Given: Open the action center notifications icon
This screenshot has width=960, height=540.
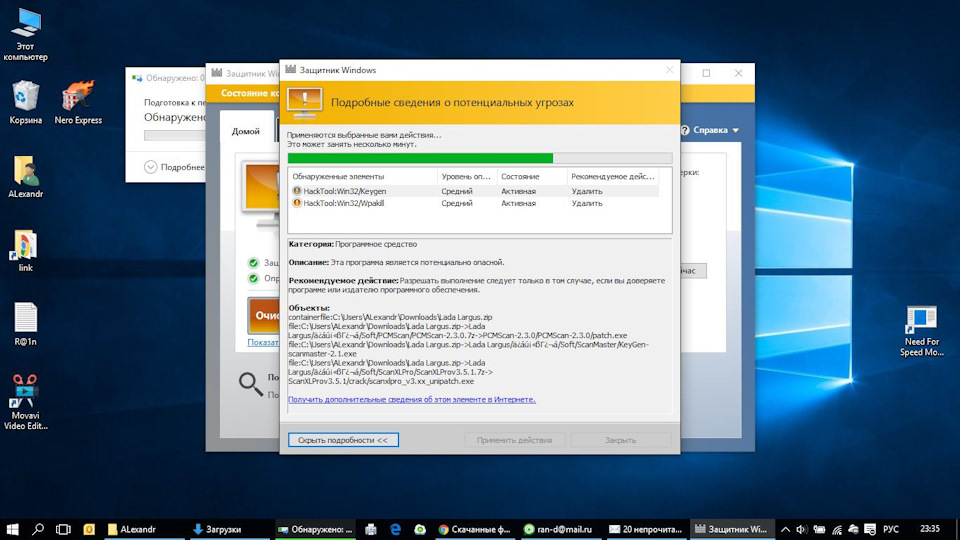Looking at the screenshot, I should pos(870,529).
